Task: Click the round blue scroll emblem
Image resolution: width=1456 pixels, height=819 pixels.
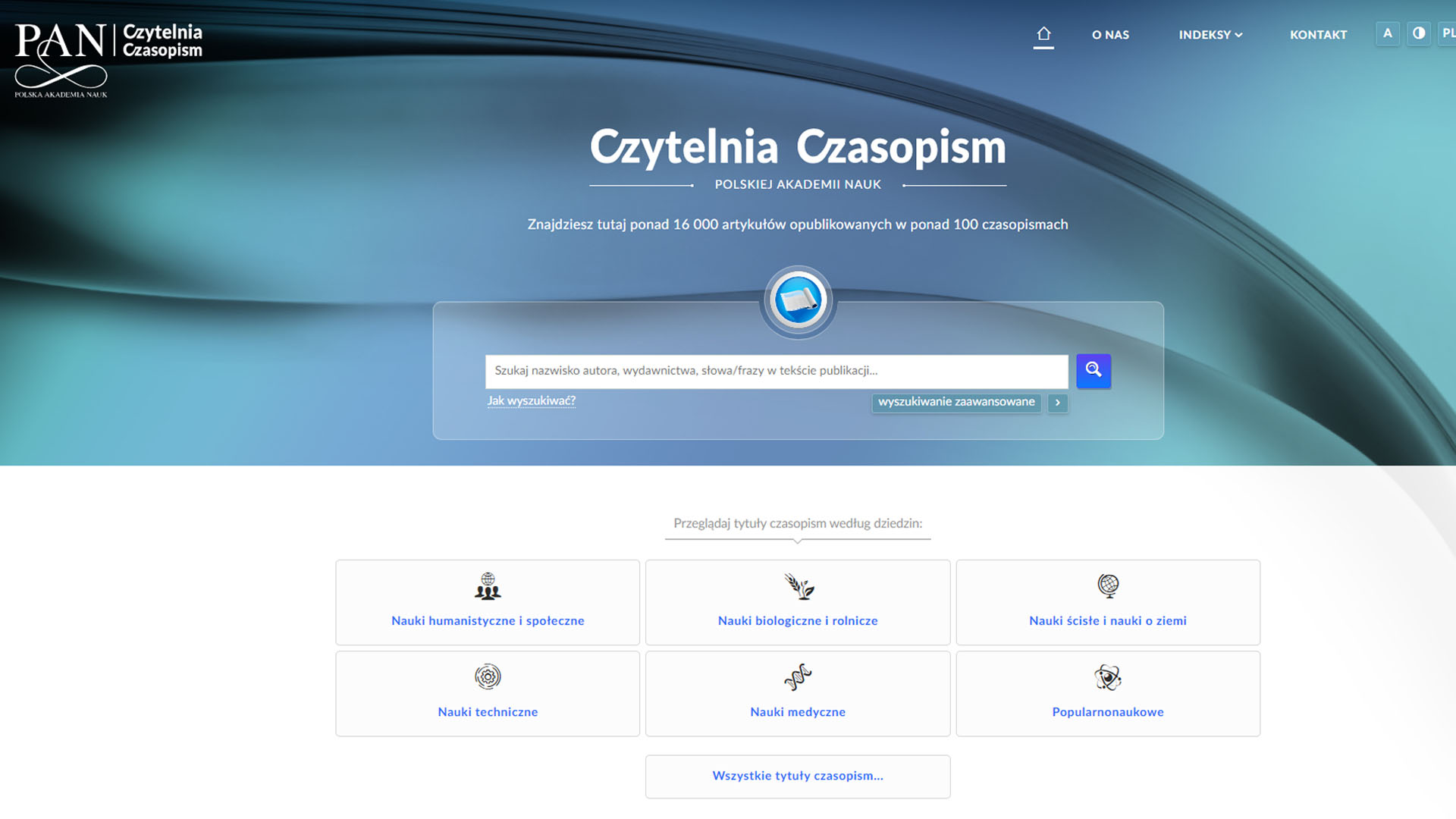Action: (798, 301)
